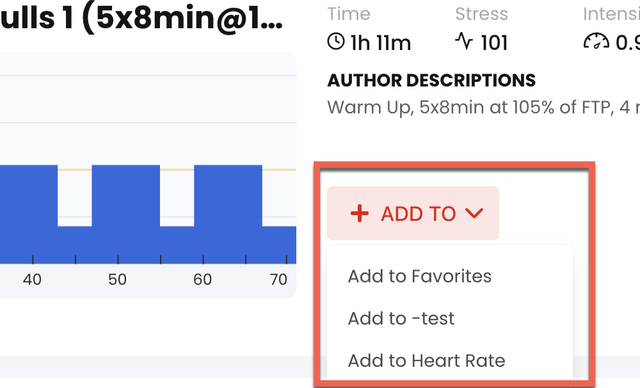Screen dimensions: 640x388
Task: Click the clock icon beside 1h 11m
Action: 336,42
